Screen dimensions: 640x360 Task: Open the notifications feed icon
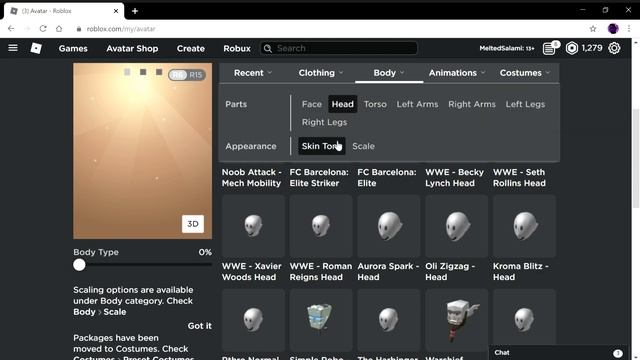(x=549, y=49)
